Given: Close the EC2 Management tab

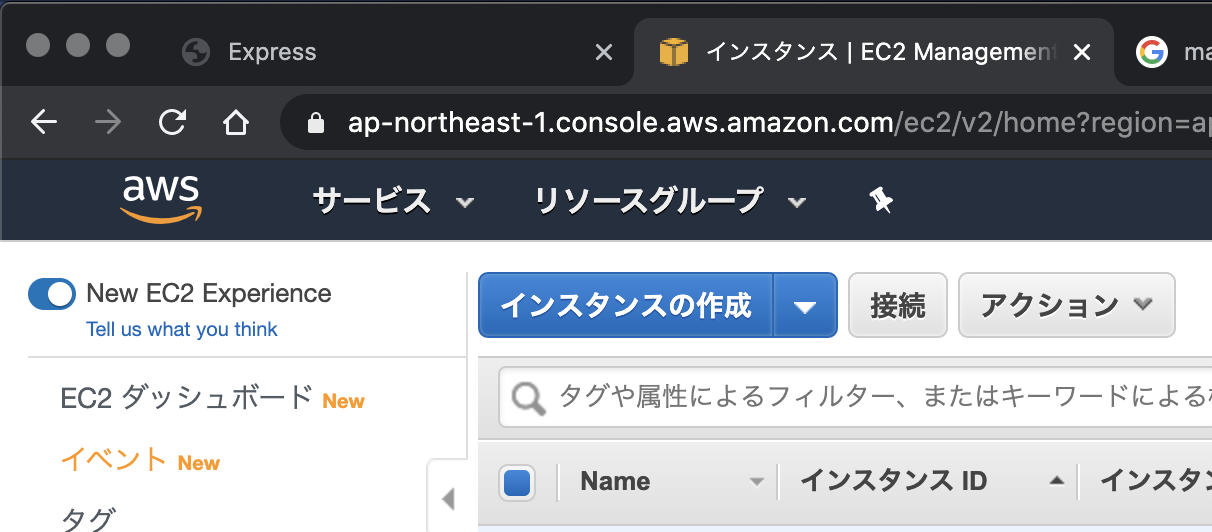Looking at the screenshot, I should pyautogui.click(x=1081, y=52).
